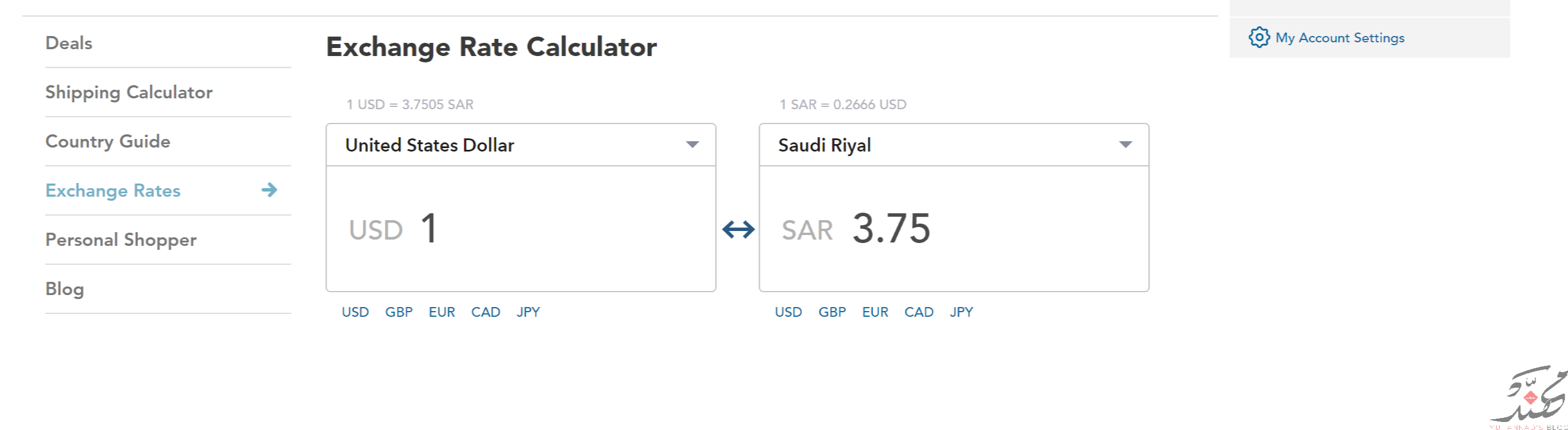The height and width of the screenshot is (430, 1568).
Task: Click the calligraphy blog logo watermark
Action: [x=1529, y=396]
